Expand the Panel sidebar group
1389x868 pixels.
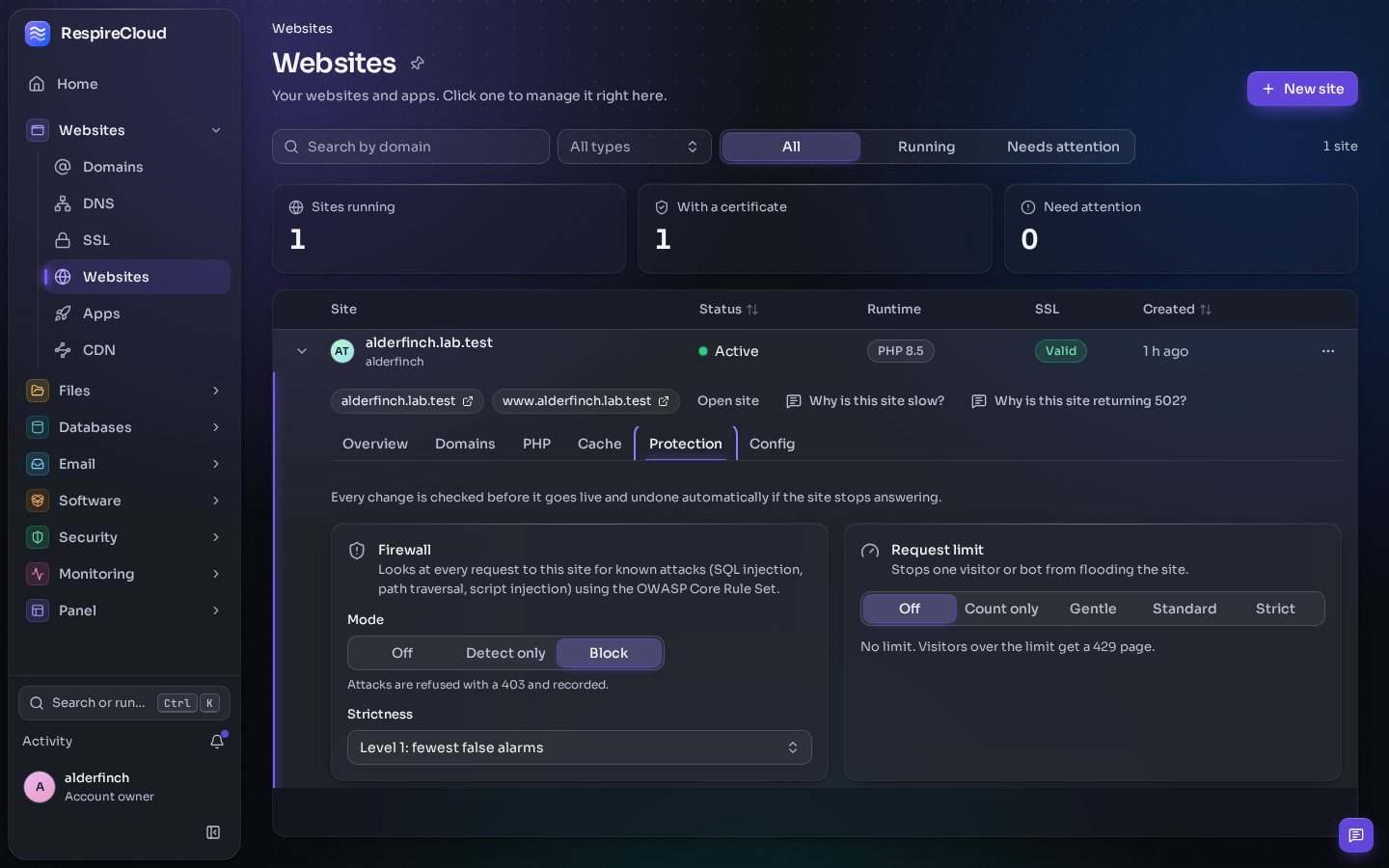click(216, 610)
